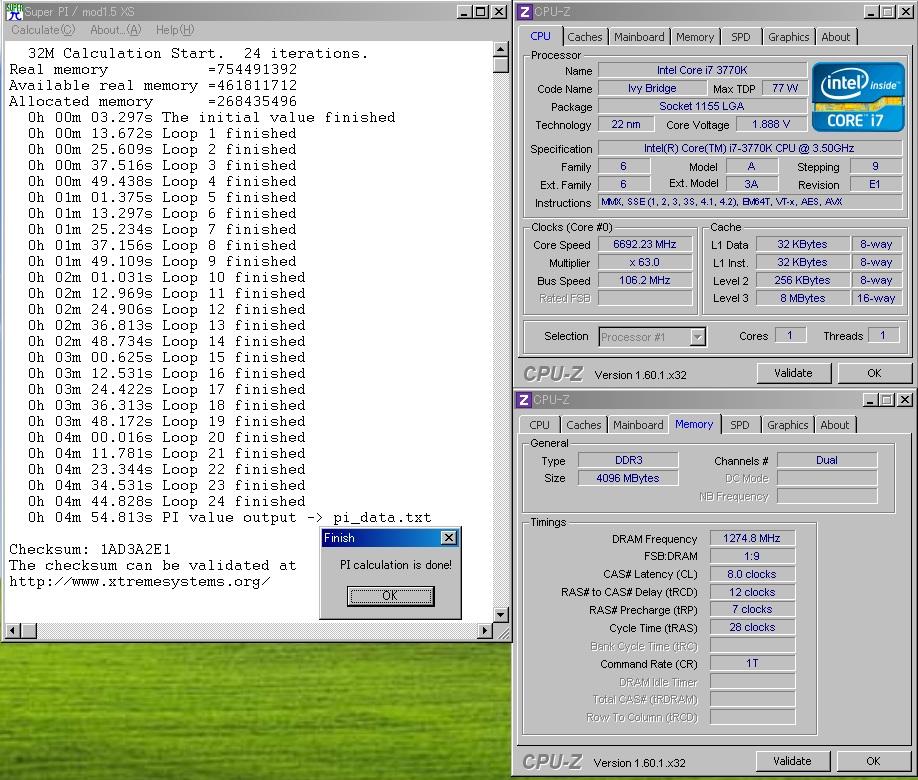
Task: Close the Finish dialog with X
Action: click(448, 538)
